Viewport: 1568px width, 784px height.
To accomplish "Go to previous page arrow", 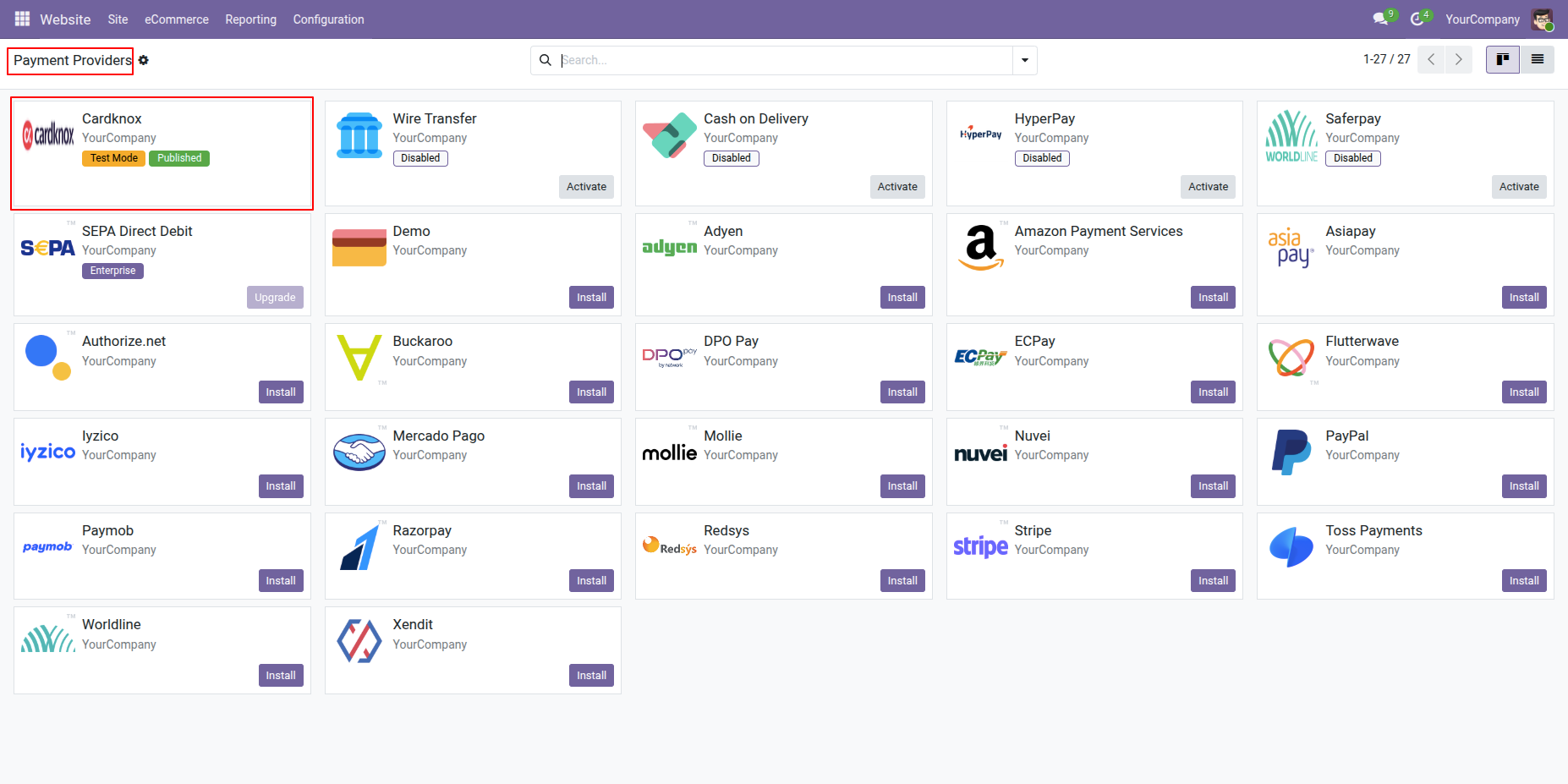I will (x=1431, y=59).
